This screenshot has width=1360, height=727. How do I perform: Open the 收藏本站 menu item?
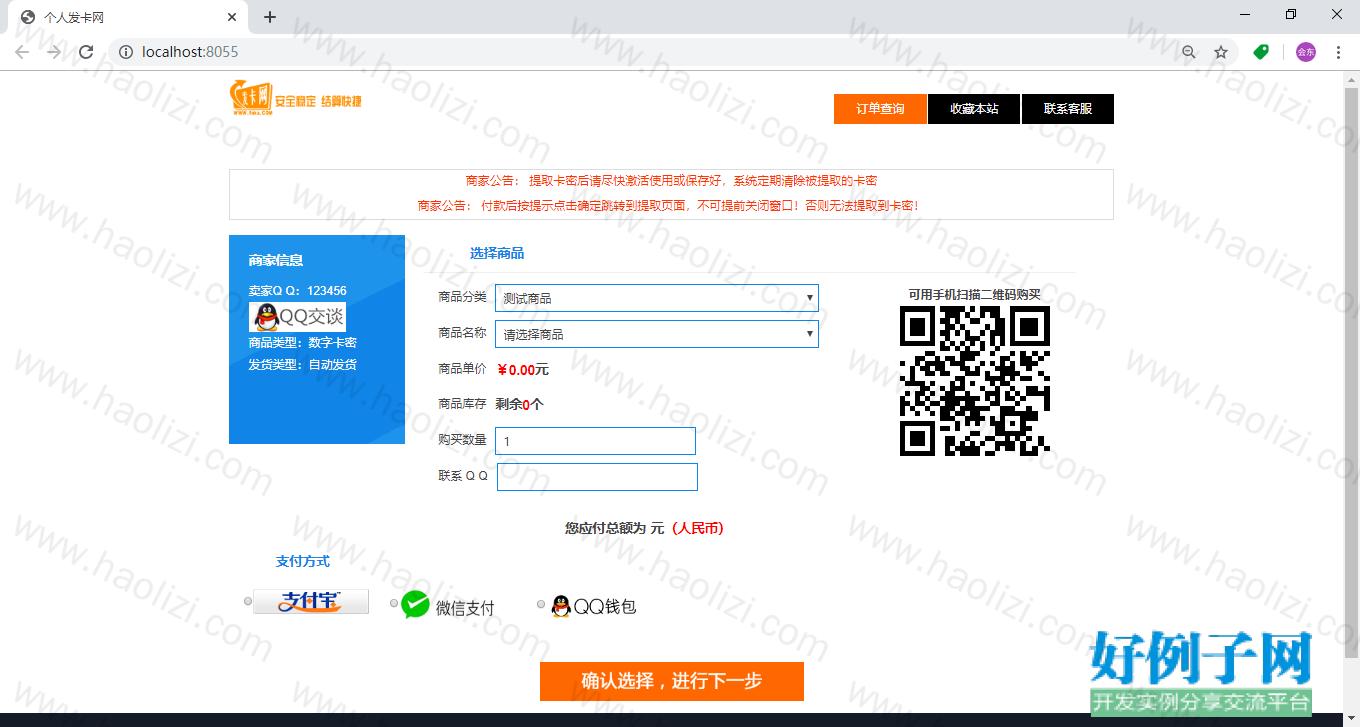pyautogui.click(x=974, y=109)
